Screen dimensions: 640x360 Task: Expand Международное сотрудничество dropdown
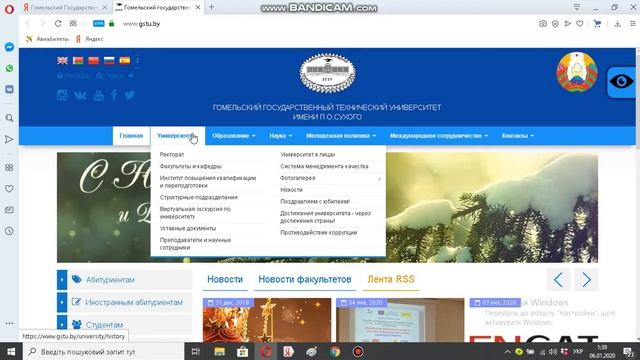439,136
